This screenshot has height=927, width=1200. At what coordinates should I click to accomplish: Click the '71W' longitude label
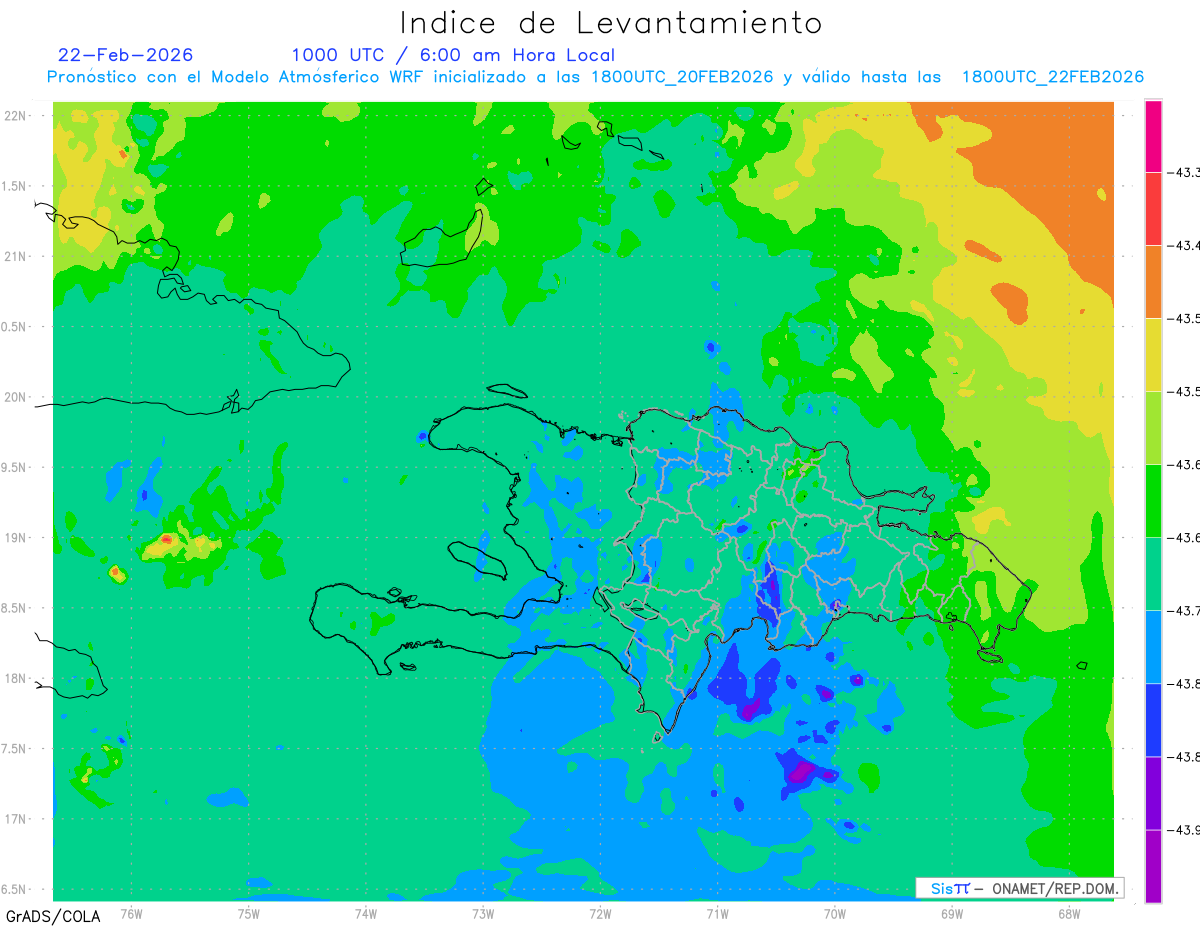point(718,913)
